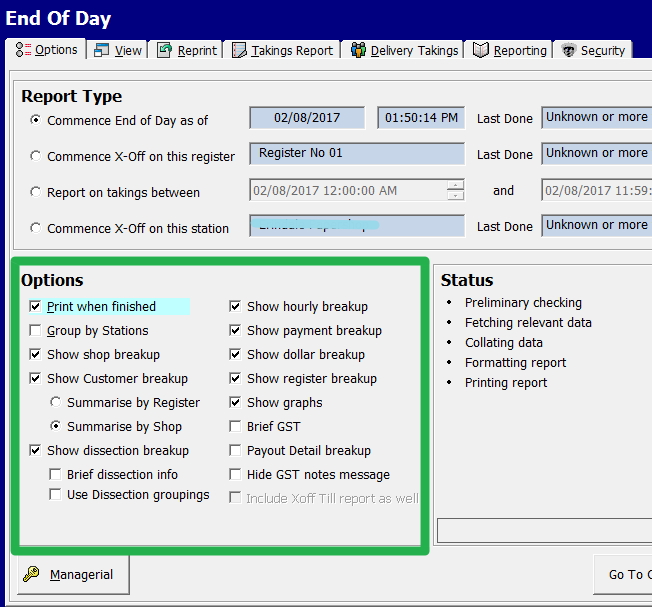This screenshot has height=607, width=652.
Task: Click the Reporting tab book icon
Action: tap(481, 50)
